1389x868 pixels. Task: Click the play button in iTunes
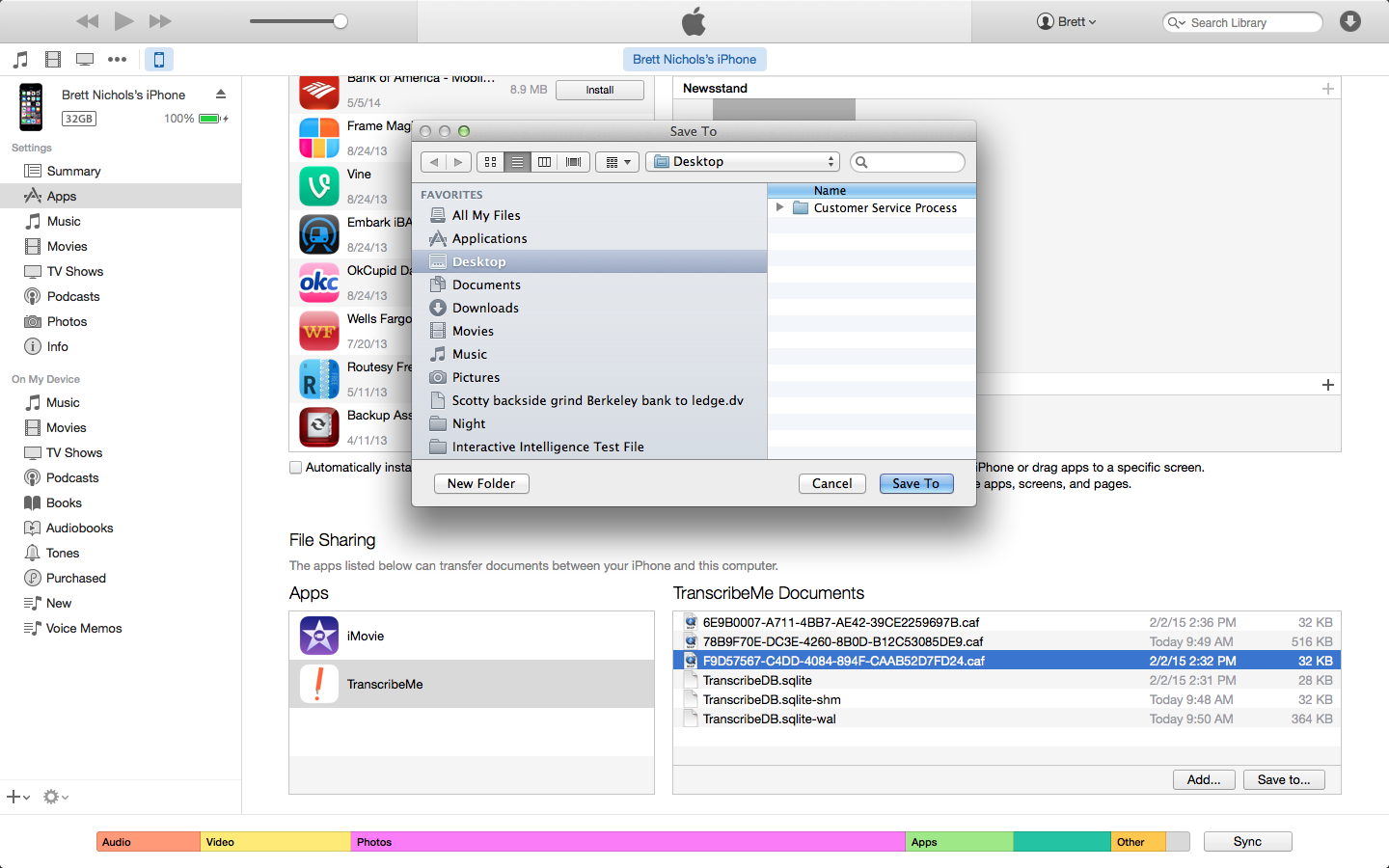[123, 21]
